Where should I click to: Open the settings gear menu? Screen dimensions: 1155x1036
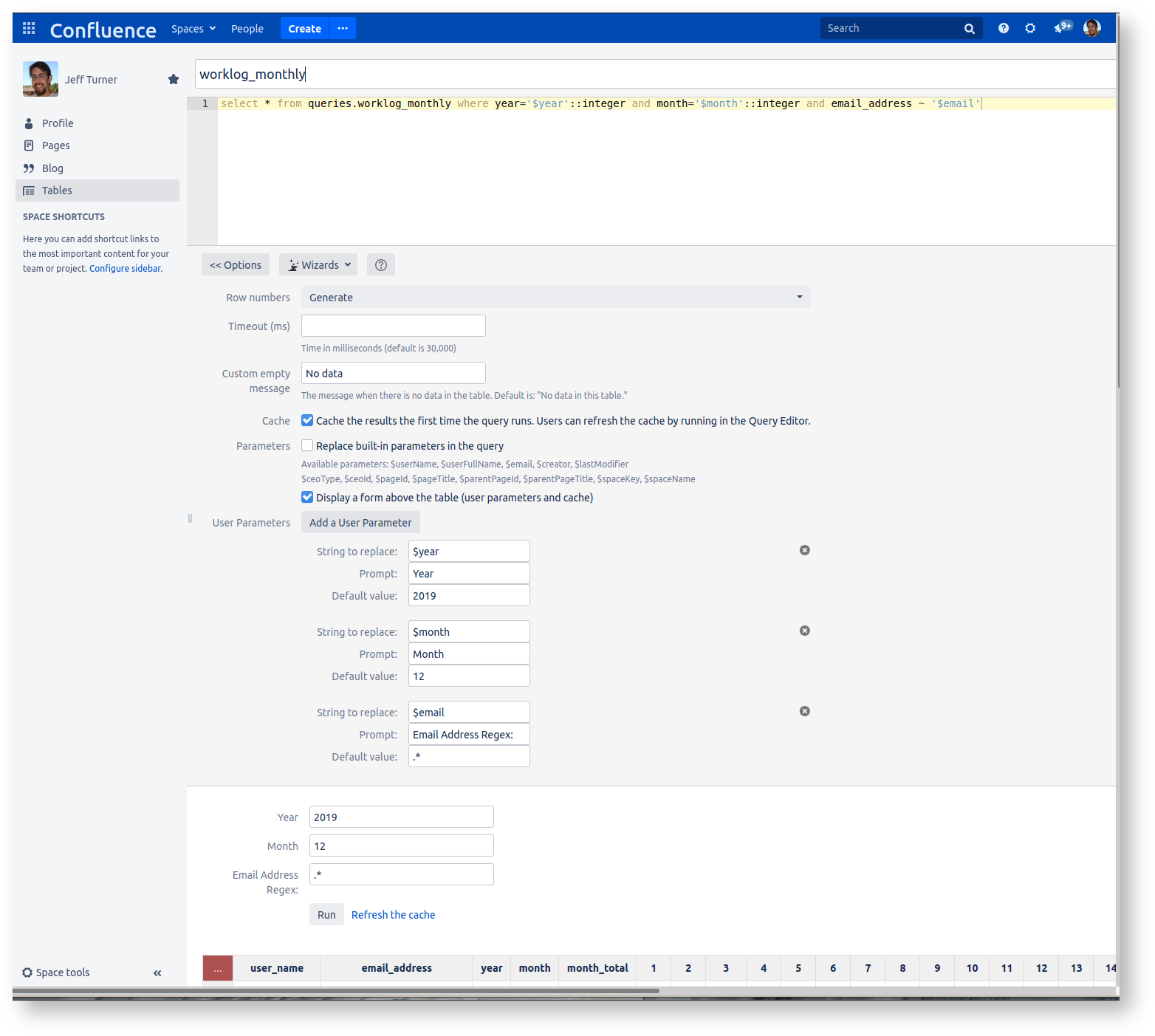pyautogui.click(x=1030, y=28)
